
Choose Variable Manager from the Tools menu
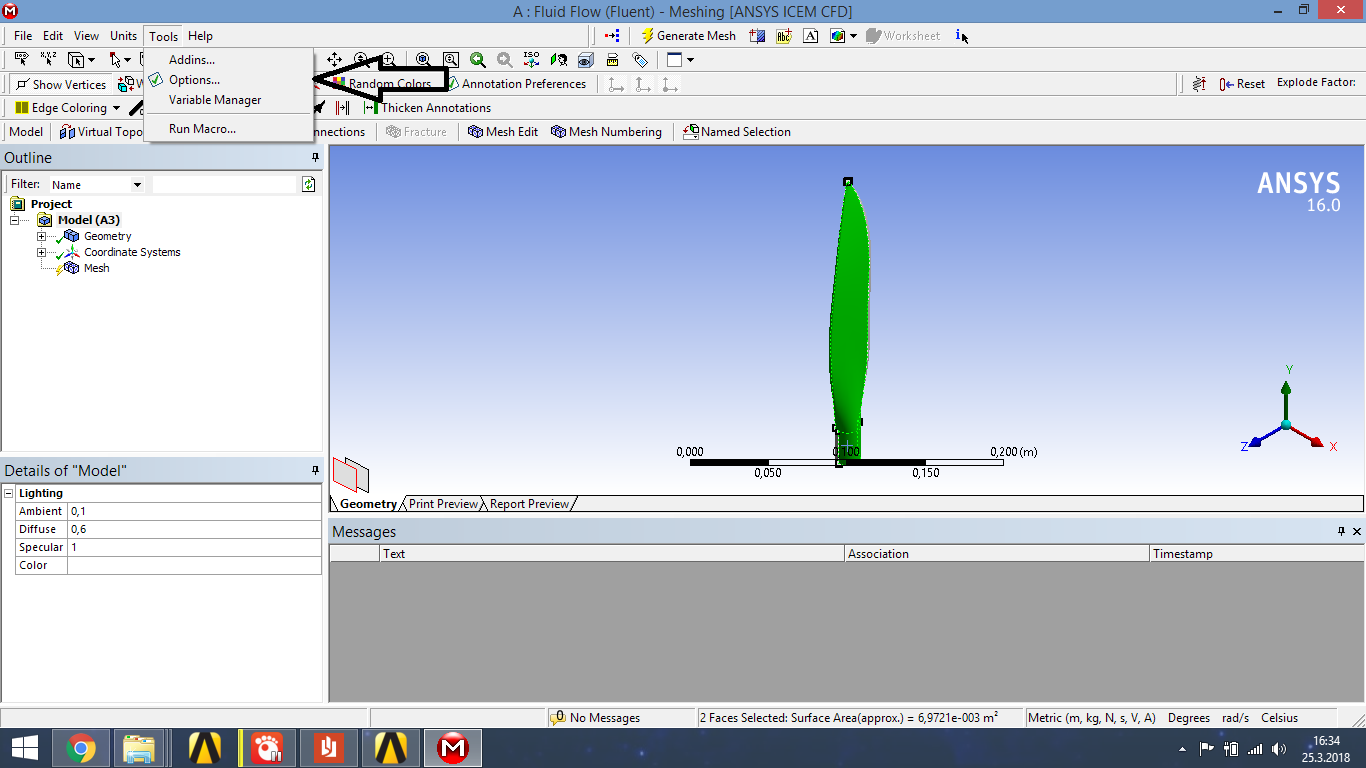[x=228, y=100]
